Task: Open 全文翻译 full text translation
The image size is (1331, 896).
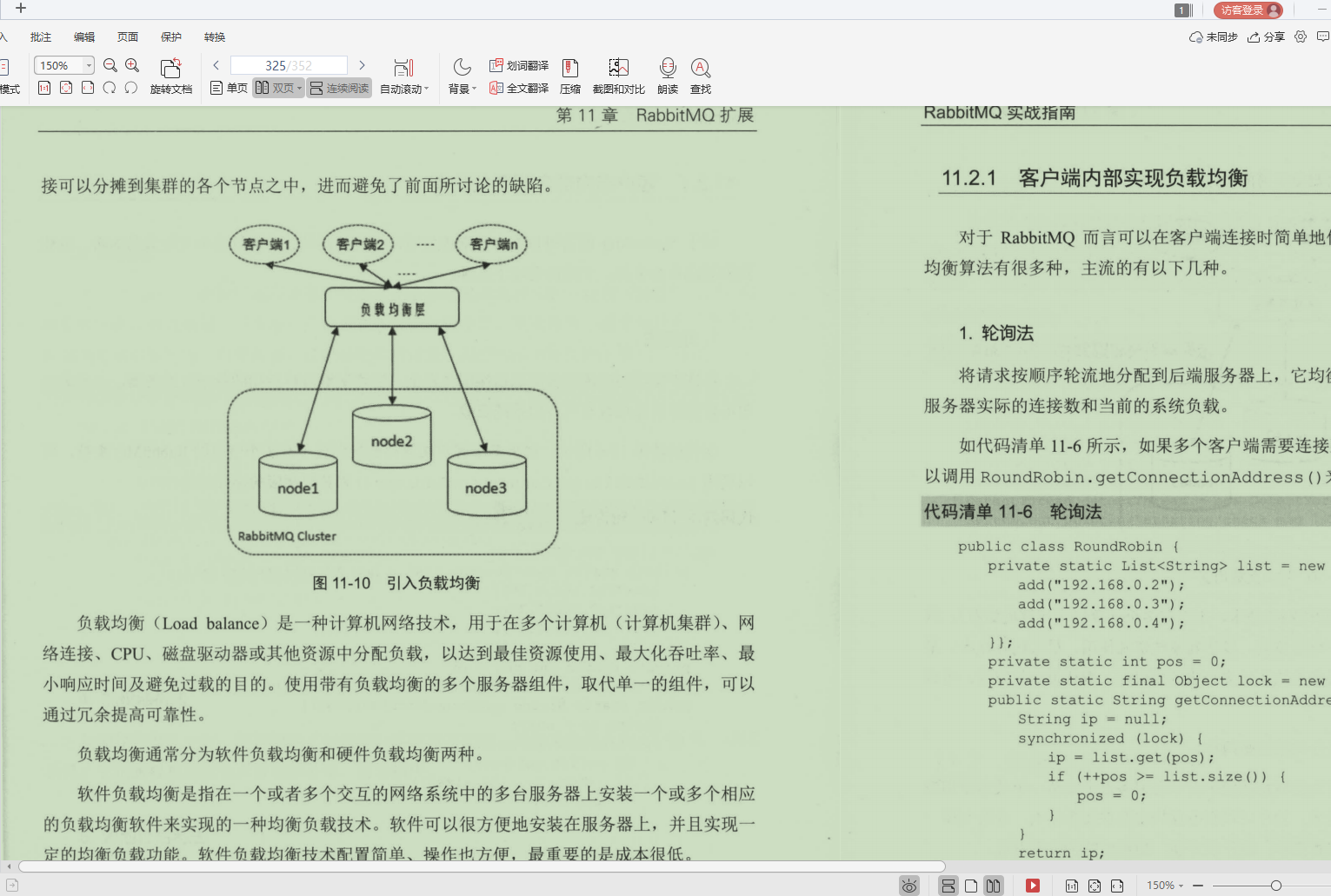Action: point(519,88)
